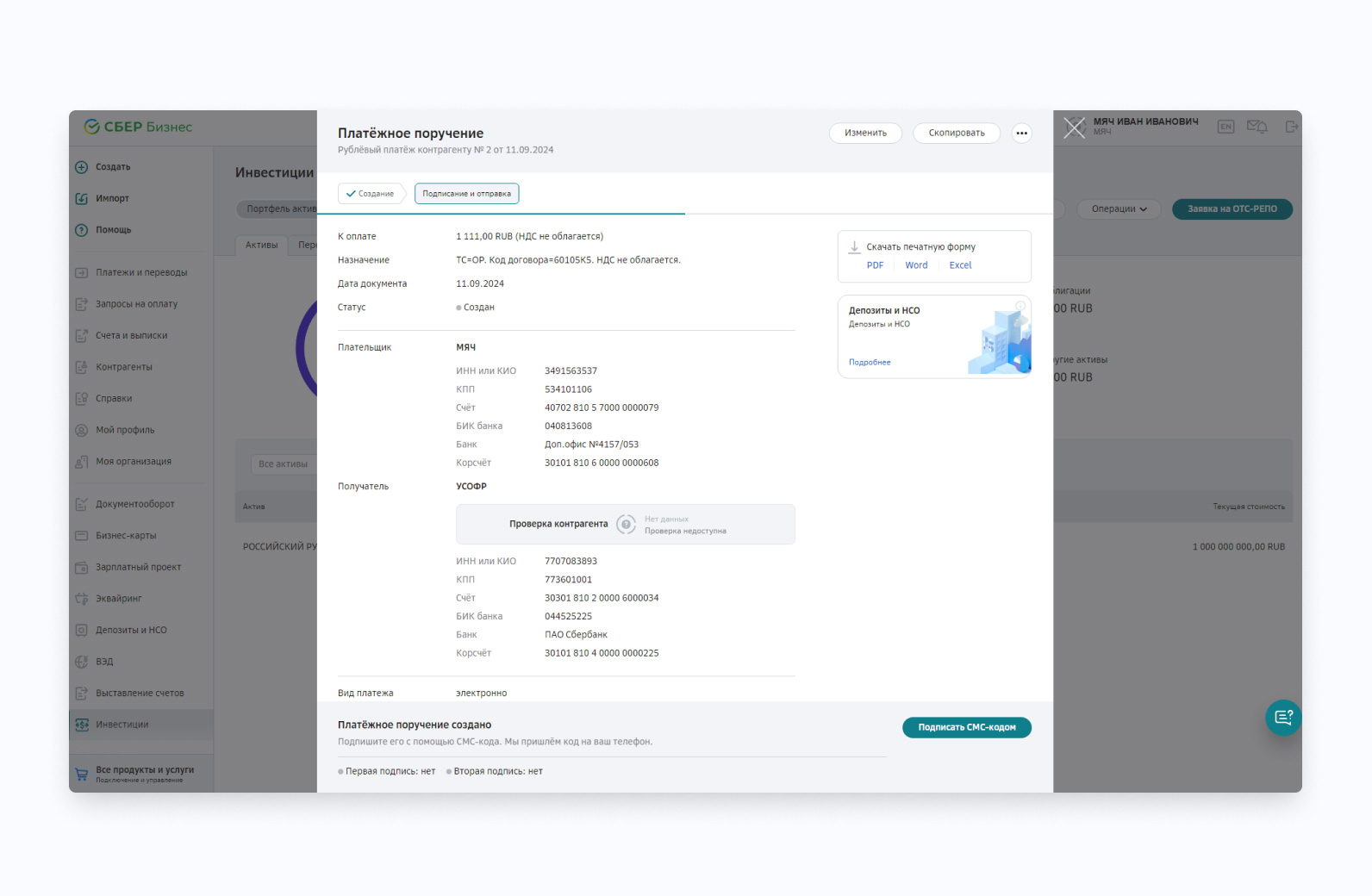Click Подписать СМС-кодом button
This screenshot has width=1372, height=896.
(x=967, y=727)
